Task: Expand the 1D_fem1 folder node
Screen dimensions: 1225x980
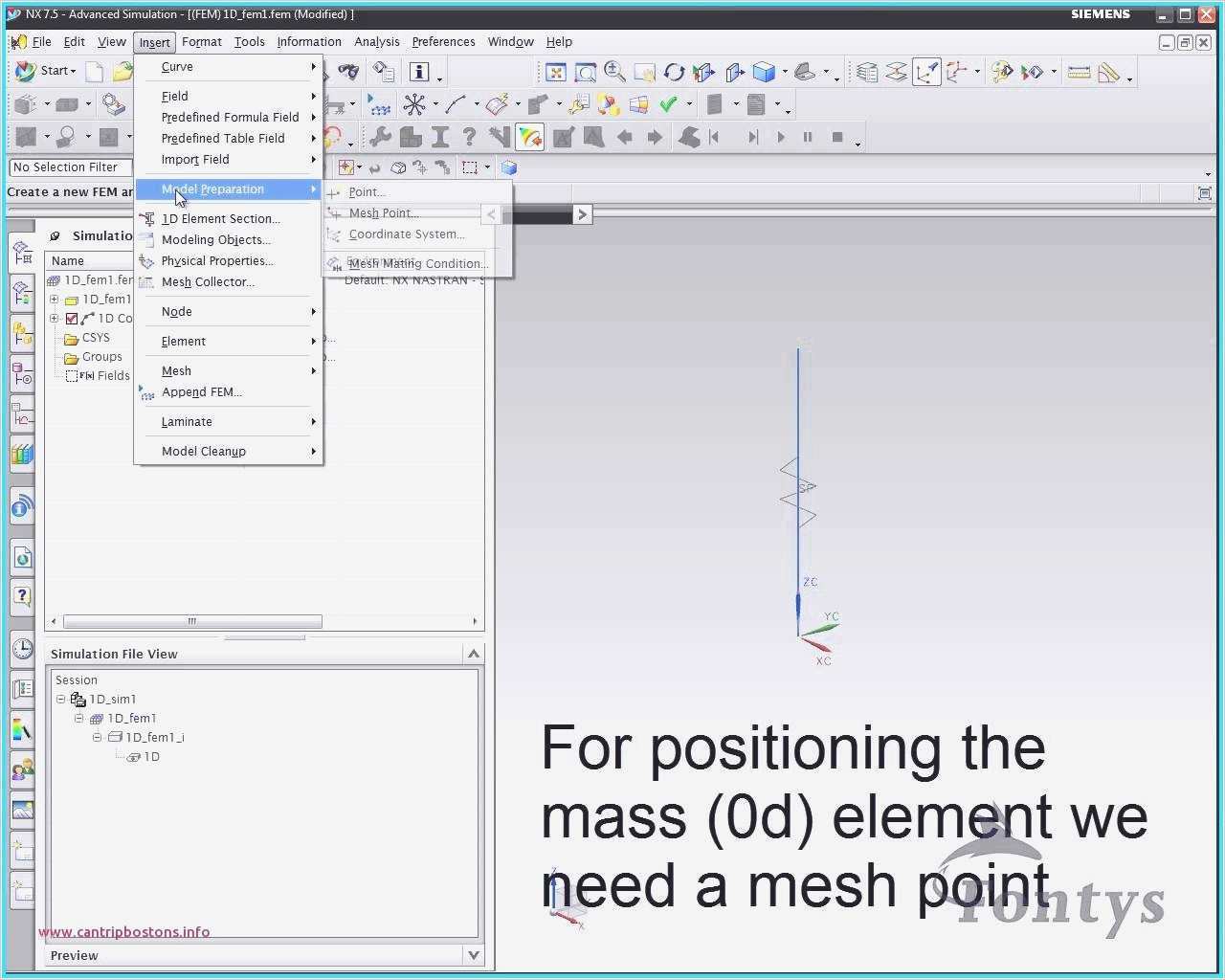Action: click(x=55, y=300)
